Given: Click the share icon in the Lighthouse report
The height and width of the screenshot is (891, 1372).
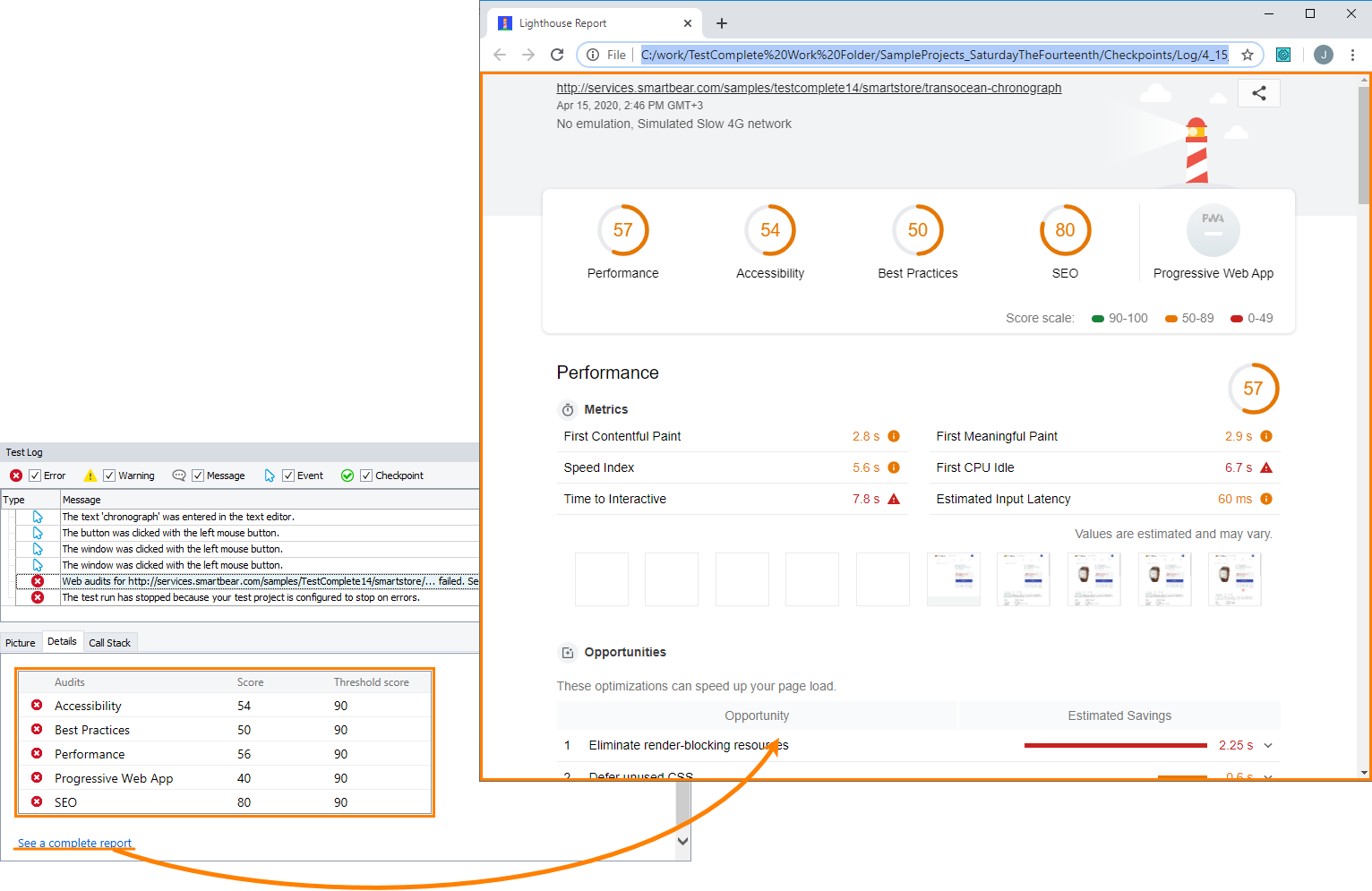Looking at the screenshot, I should pyautogui.click(x=1259, y=92).
